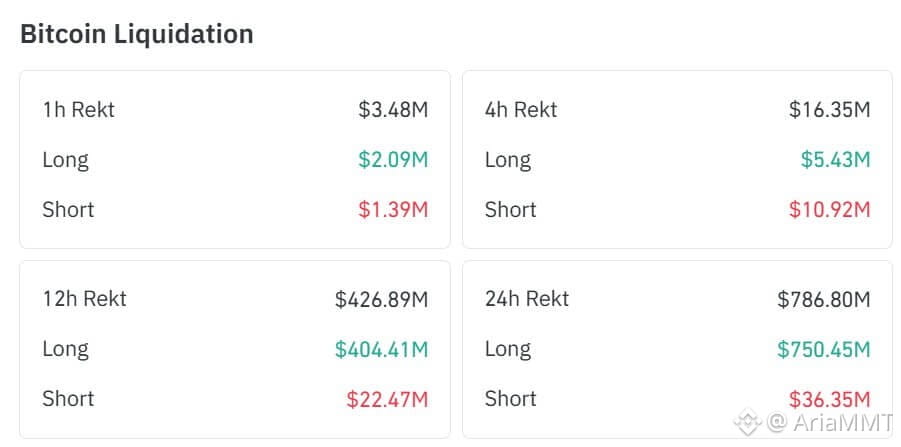
Task: Click the 1h Rekt total $3.48M
Action: point(393,109)
